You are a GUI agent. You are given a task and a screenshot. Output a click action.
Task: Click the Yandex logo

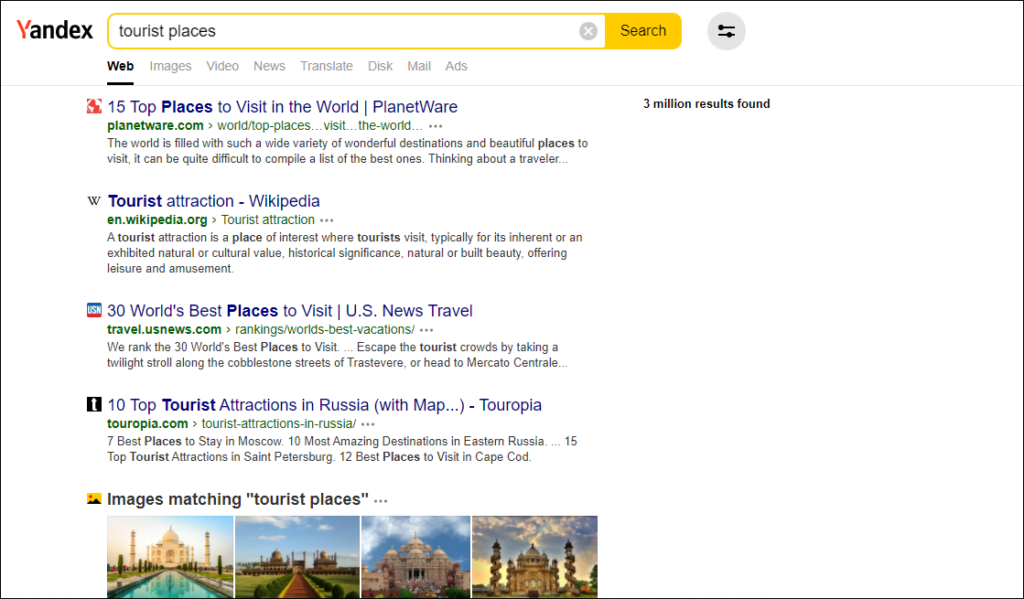click(x=55, y=29)
